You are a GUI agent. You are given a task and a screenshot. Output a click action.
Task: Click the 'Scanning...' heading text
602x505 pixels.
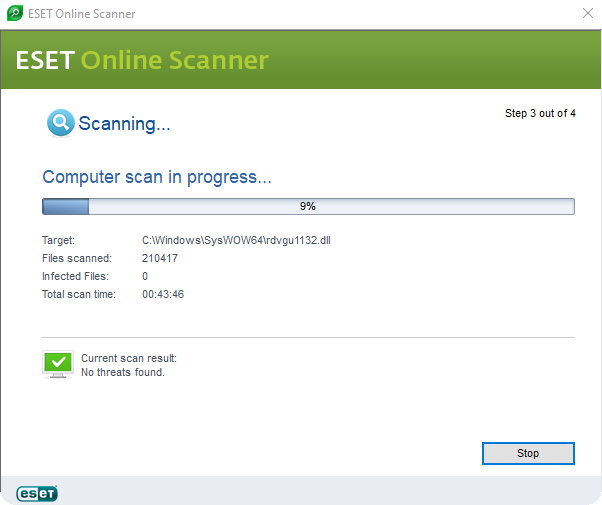(x=124, y=124)
